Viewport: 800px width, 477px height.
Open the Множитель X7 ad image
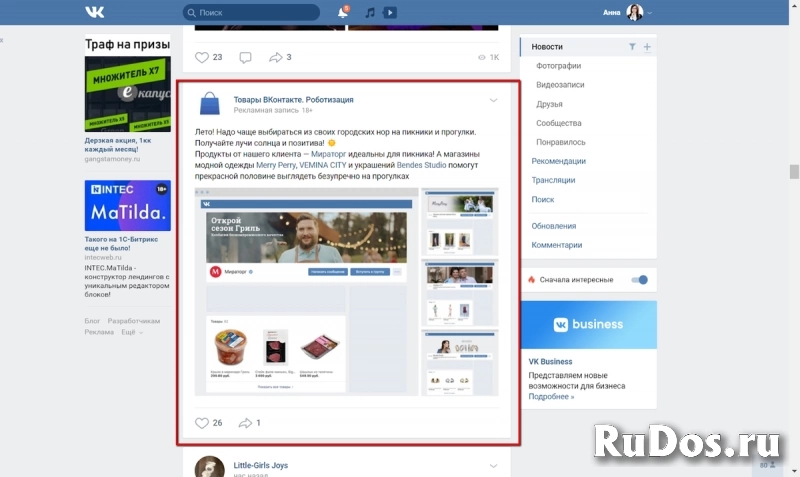(128, 94)
